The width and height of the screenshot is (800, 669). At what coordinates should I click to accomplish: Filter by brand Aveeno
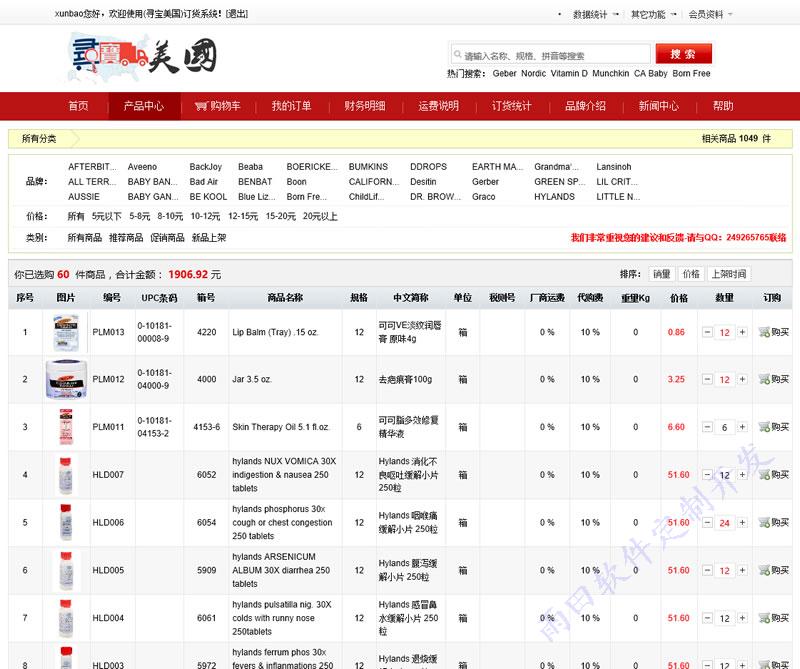[x=142, y=167]
